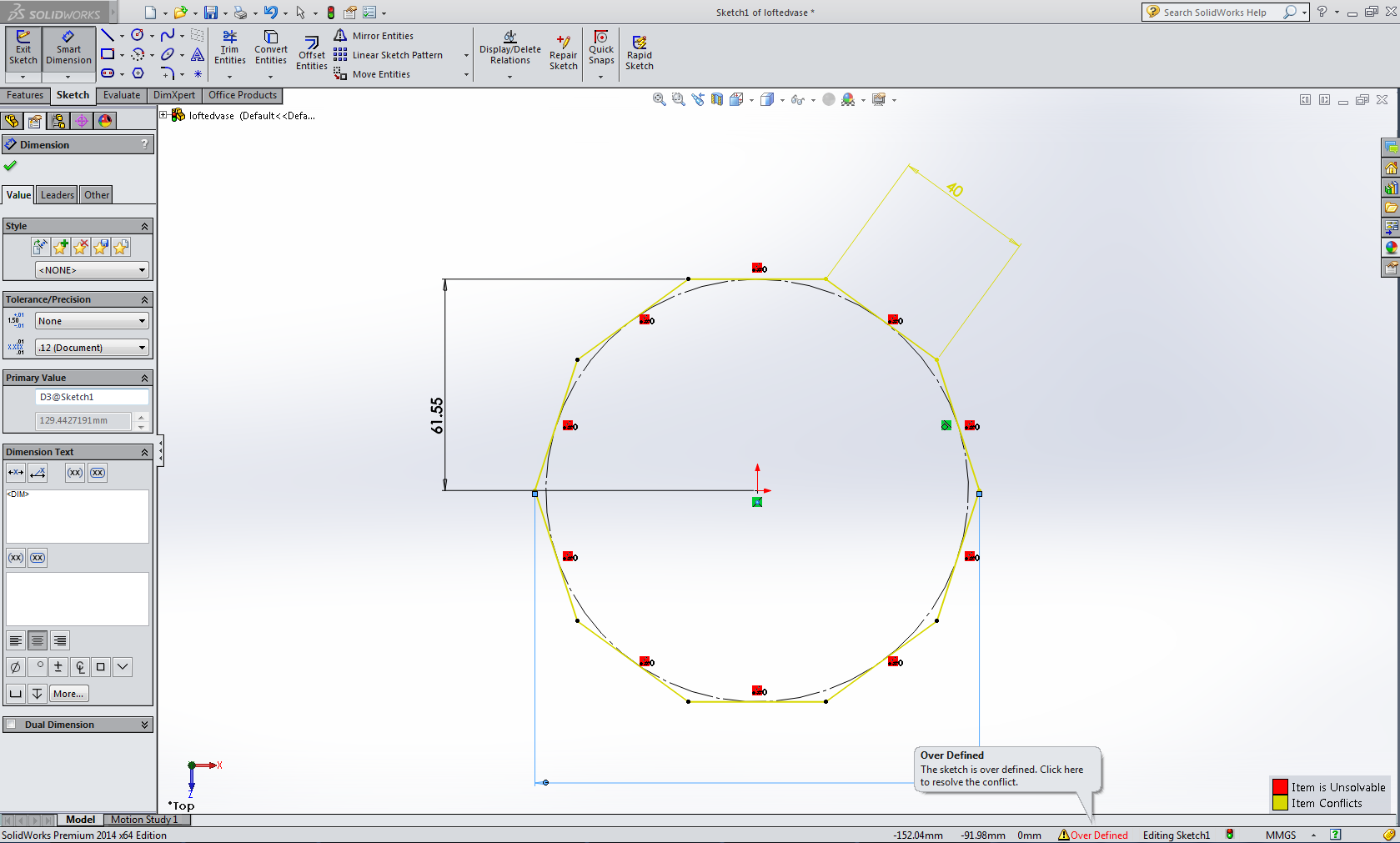
Task: Open the tolerance type None dropdown
Action: click(x=92, y=320)
